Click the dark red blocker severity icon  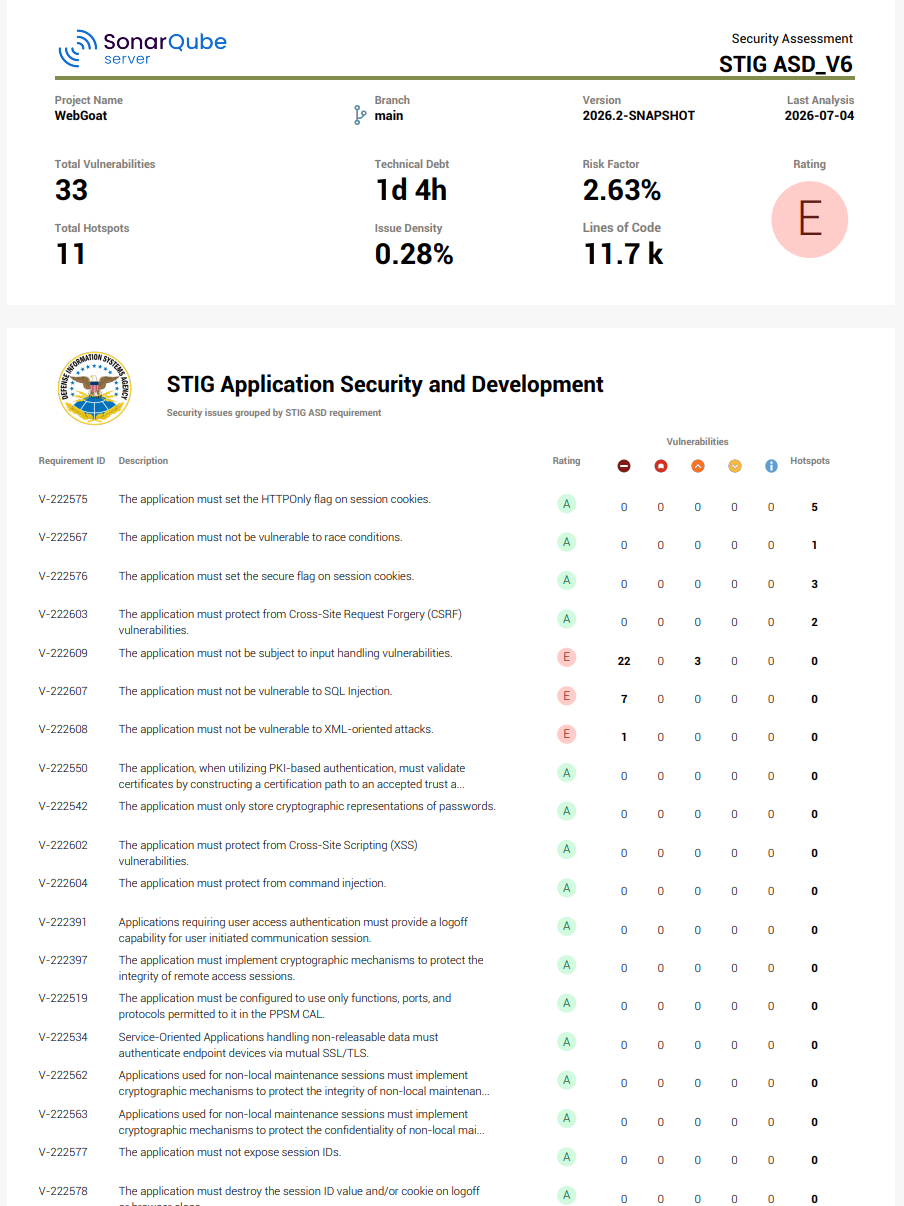[x=624, y=466]
